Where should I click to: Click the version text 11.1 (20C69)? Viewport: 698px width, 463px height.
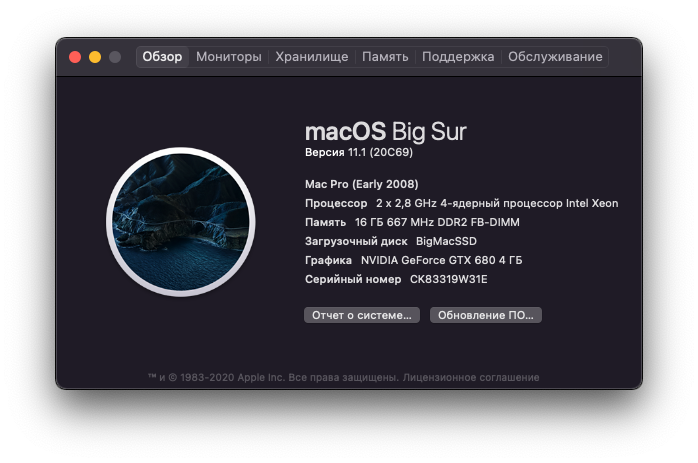coord(380,152)
